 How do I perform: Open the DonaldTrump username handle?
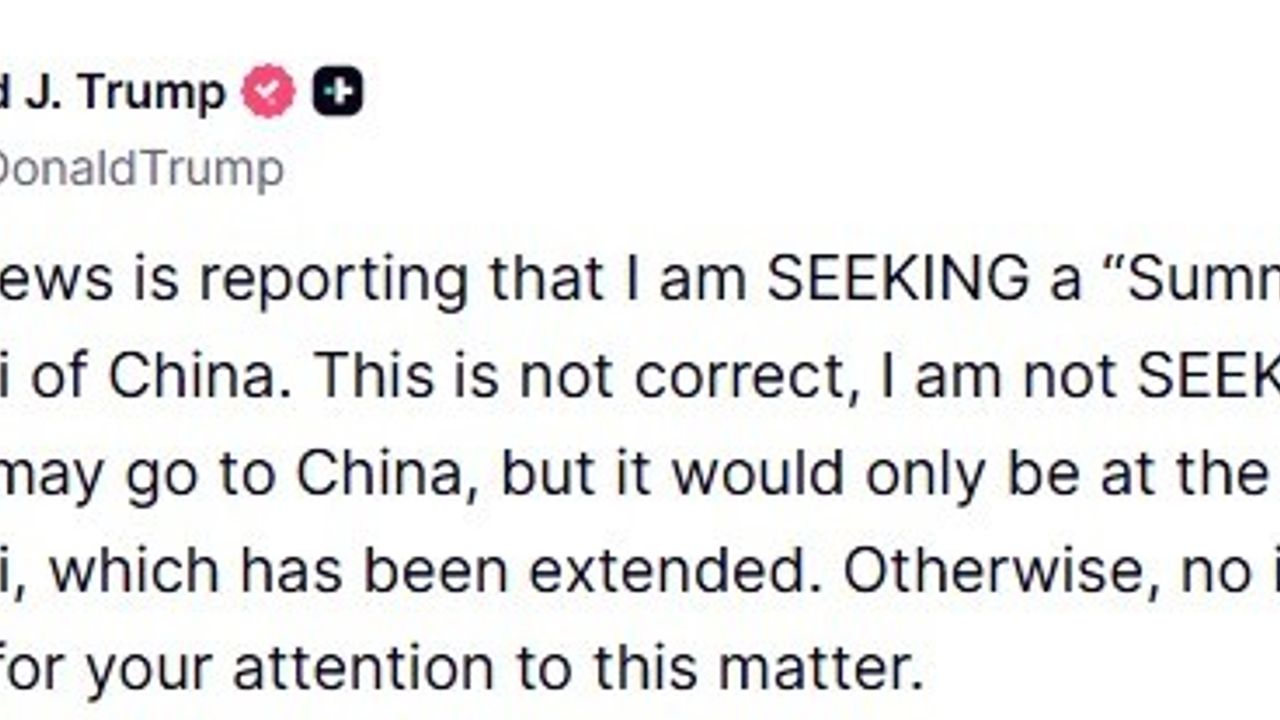[x=140, y=170]
